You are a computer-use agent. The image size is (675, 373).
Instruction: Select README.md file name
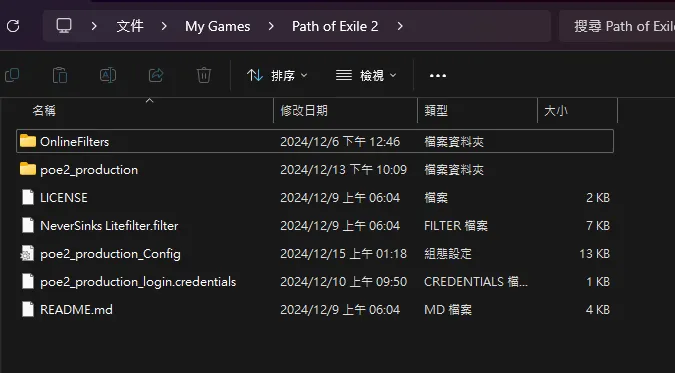coord(76,310)
